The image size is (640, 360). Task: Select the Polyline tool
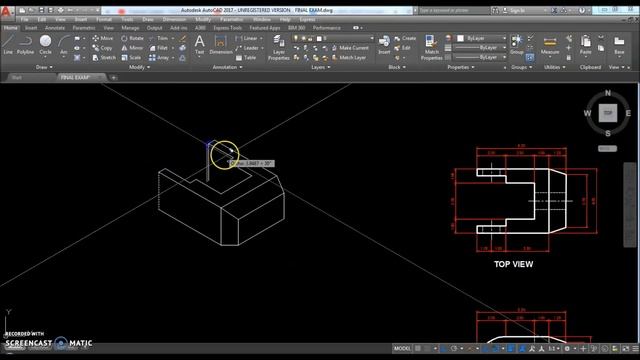pos(25,44)
